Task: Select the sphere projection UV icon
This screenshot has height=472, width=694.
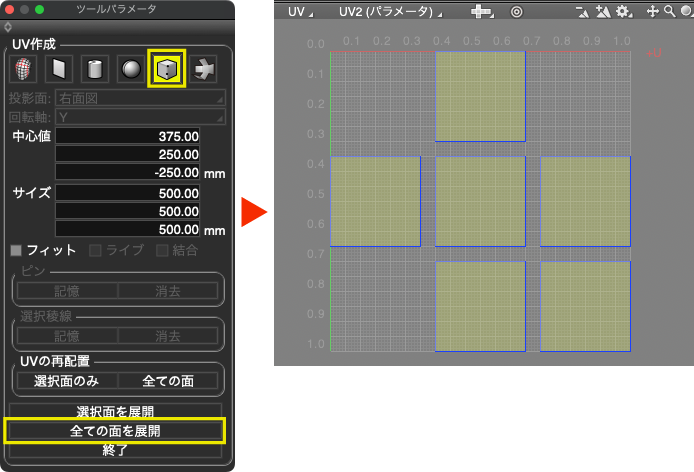Action: pos(131,69)
